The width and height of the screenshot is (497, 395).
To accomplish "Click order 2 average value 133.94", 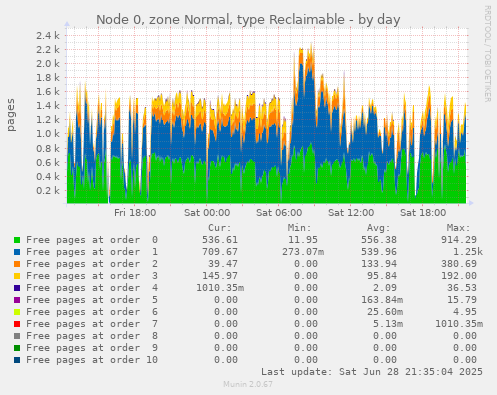I will [379, 264].
